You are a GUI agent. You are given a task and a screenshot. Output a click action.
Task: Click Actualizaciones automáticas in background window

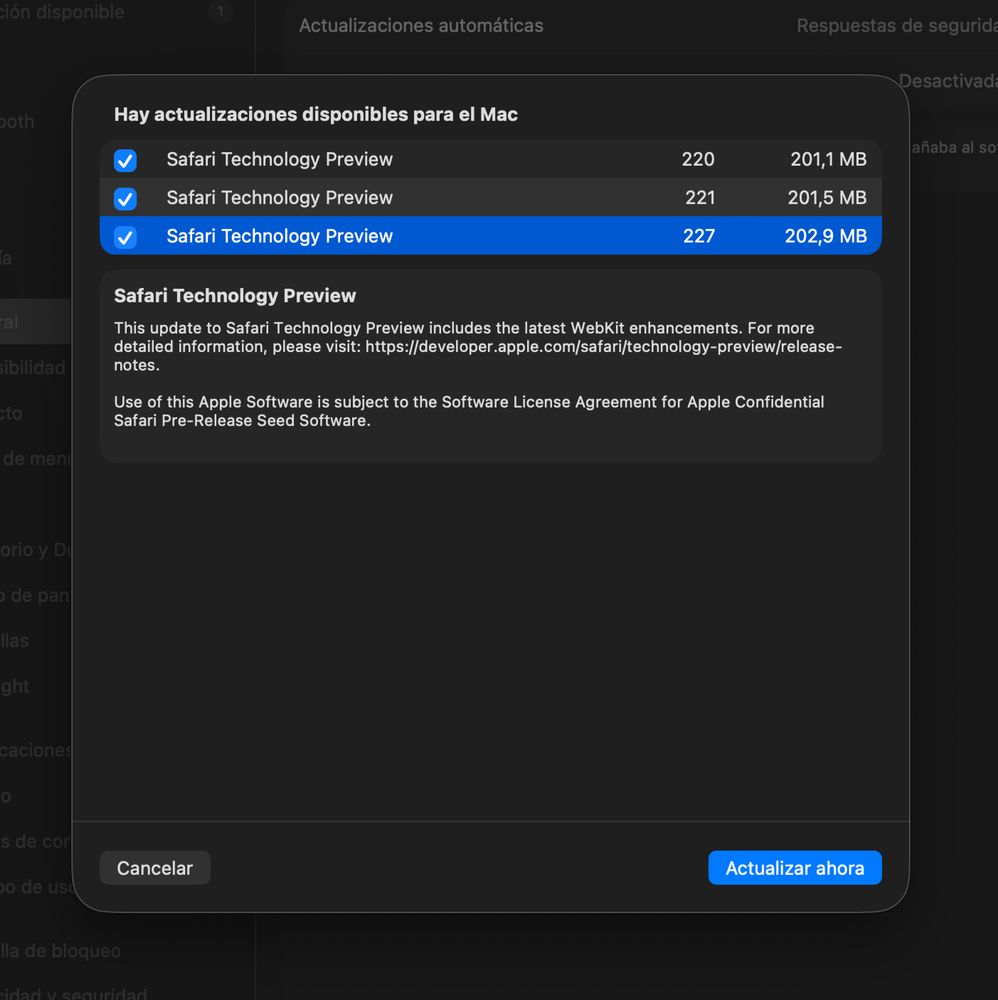421,26
